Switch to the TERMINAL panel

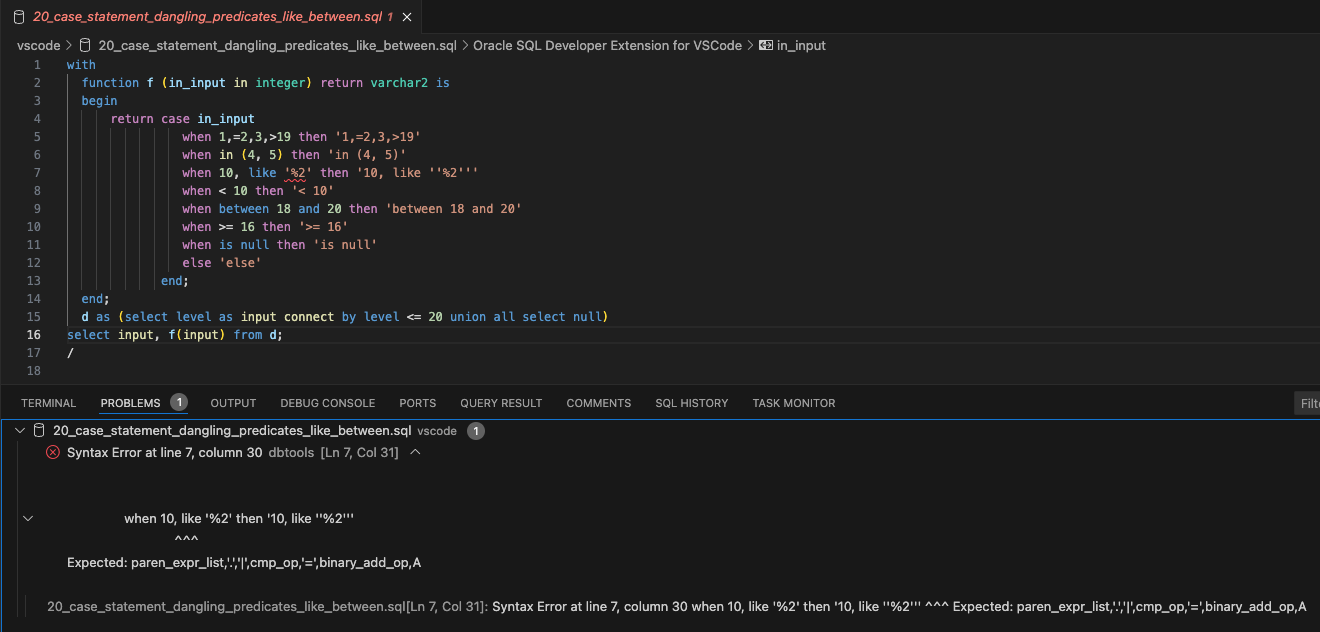(48, 403)
